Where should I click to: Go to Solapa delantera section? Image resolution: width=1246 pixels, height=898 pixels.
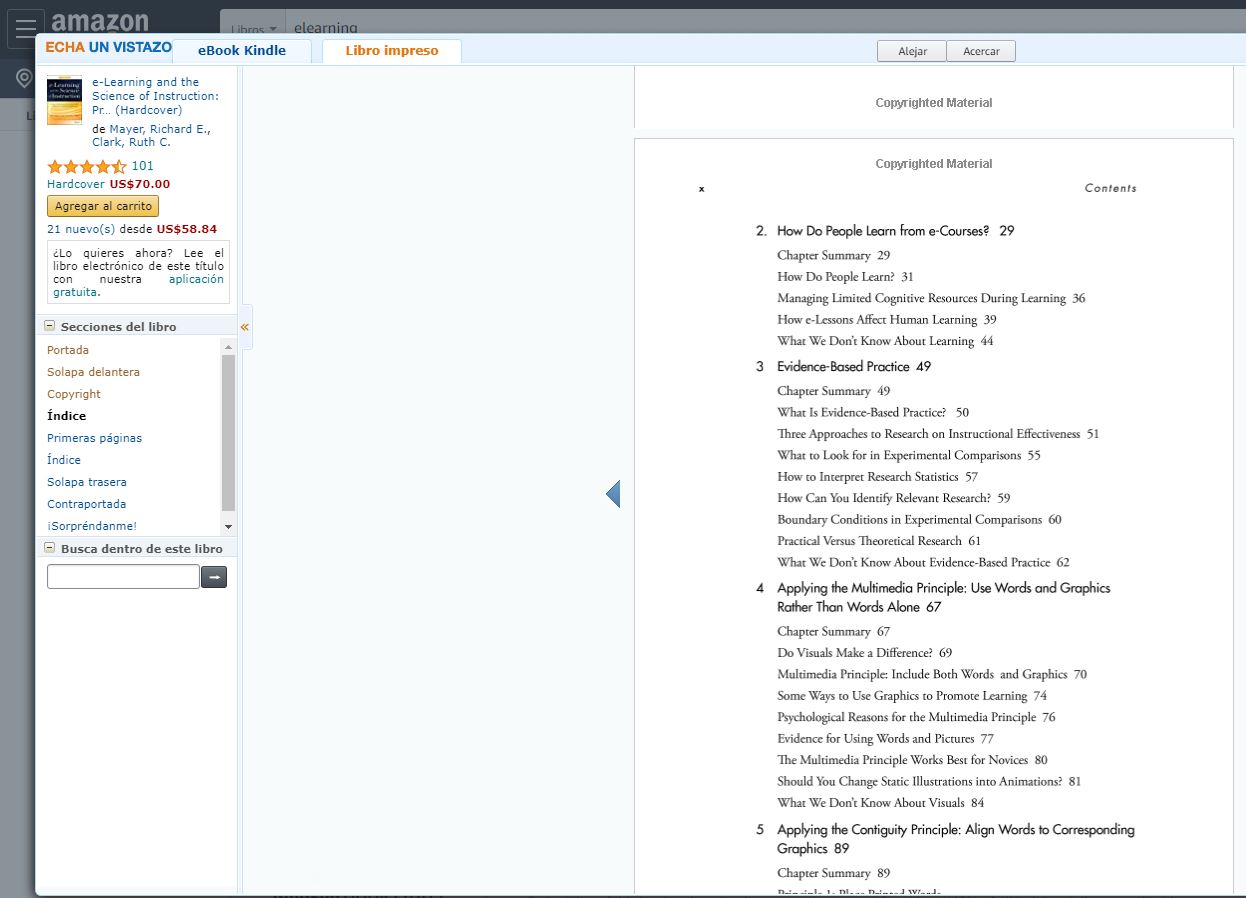(x=93, y=372)
